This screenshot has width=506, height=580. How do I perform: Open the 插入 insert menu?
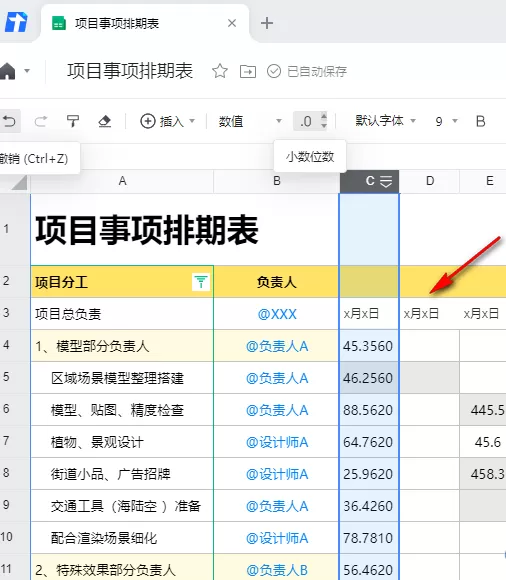point(168,121)
